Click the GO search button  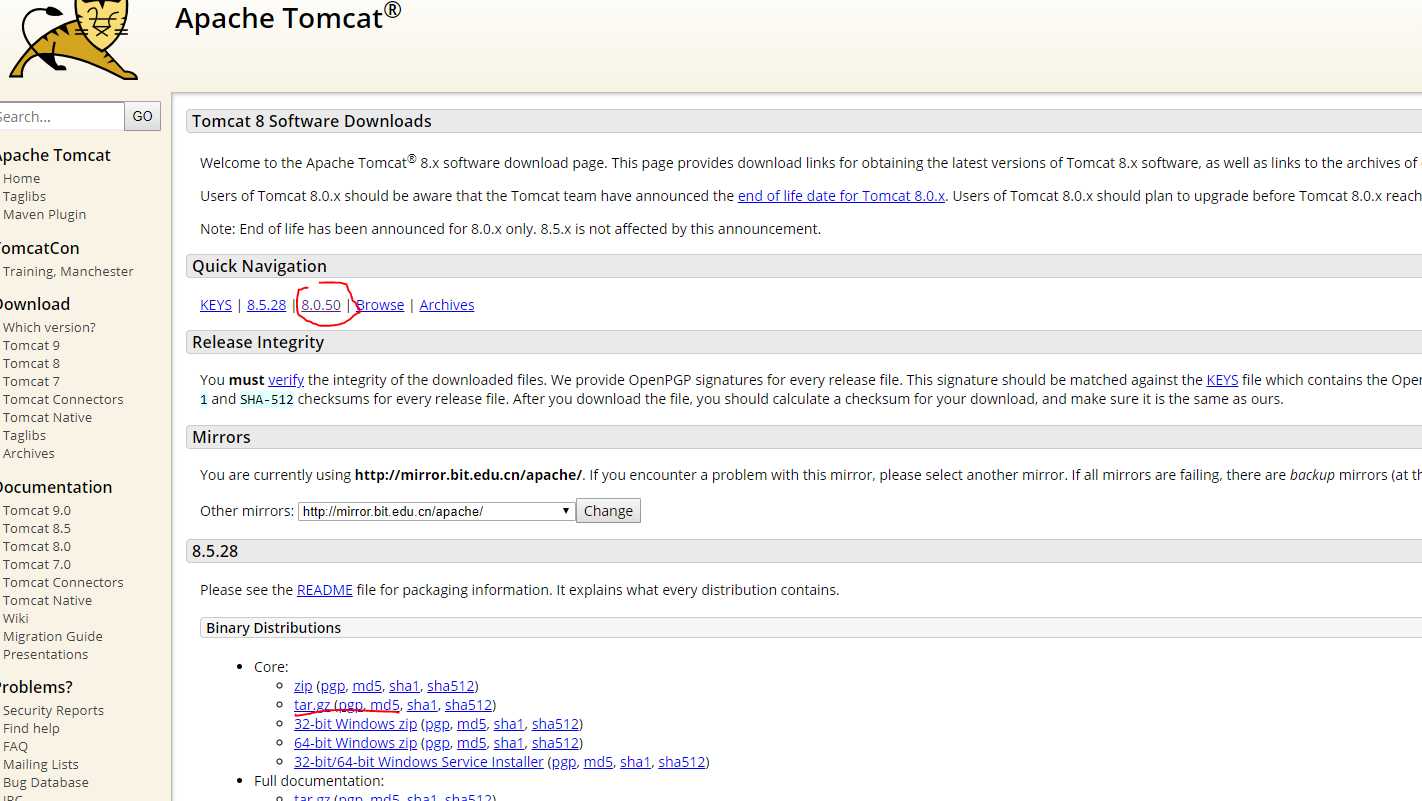point(143,116)
